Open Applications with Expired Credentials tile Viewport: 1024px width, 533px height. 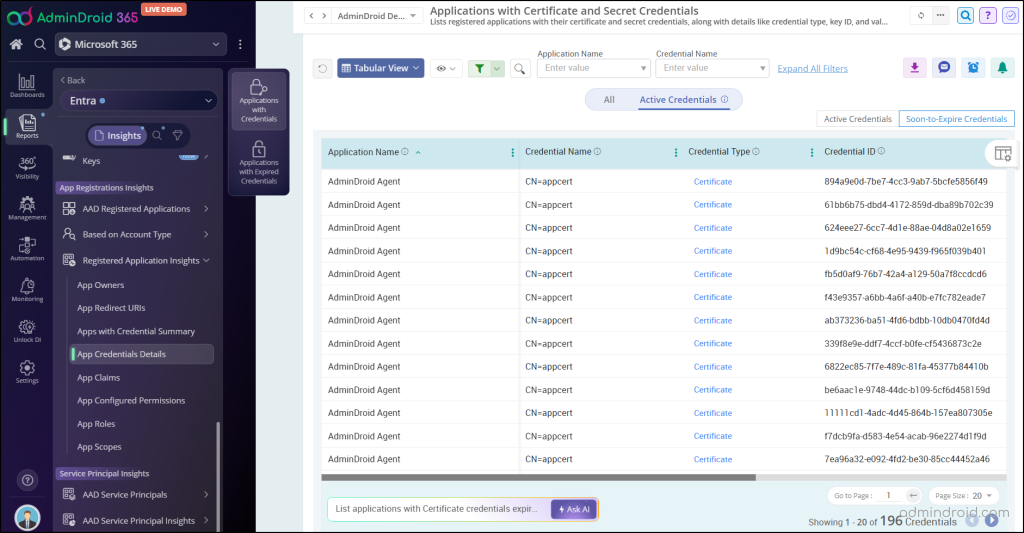[x=259, y=163]
